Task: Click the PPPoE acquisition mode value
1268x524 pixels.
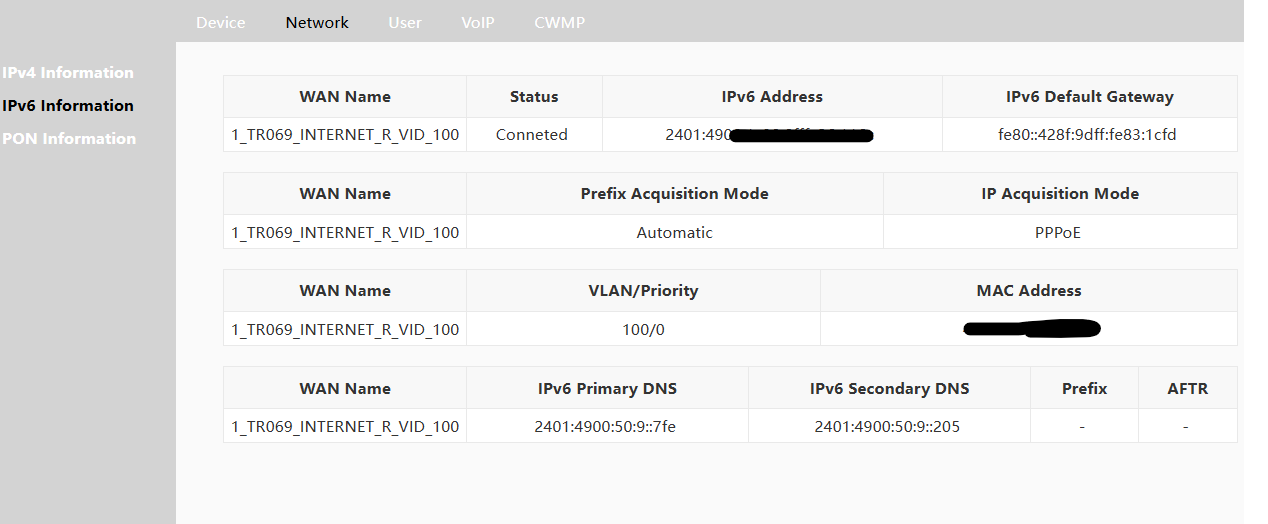Action: (1058, 232)
